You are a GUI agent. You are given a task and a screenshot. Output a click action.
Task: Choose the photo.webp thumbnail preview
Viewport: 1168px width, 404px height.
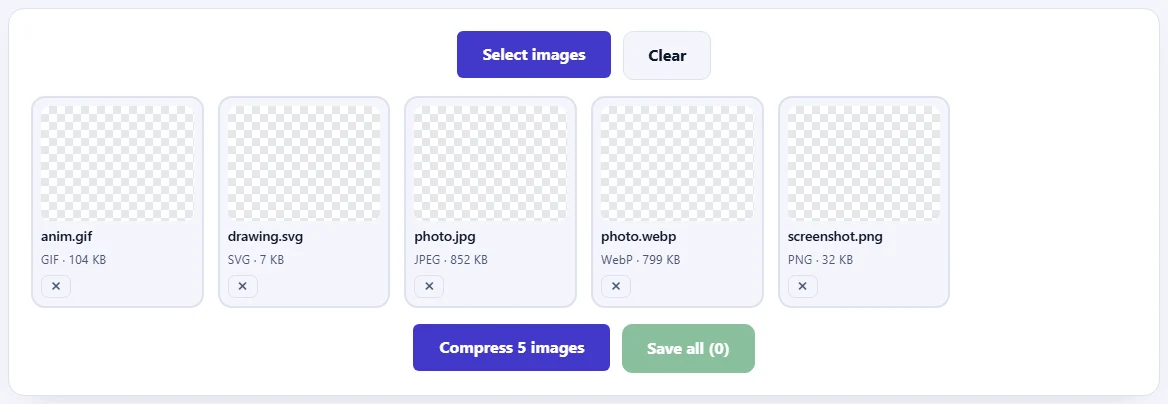677,162
